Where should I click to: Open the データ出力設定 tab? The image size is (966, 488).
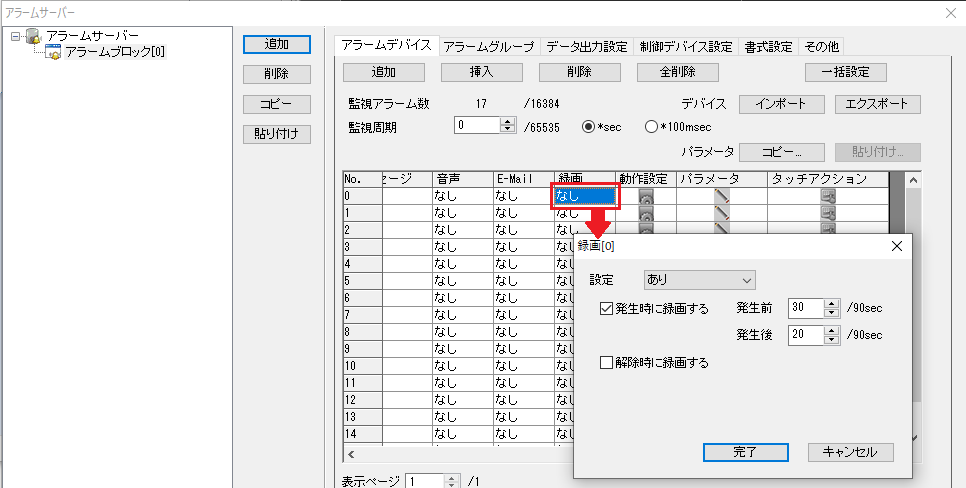coord(587,46)
